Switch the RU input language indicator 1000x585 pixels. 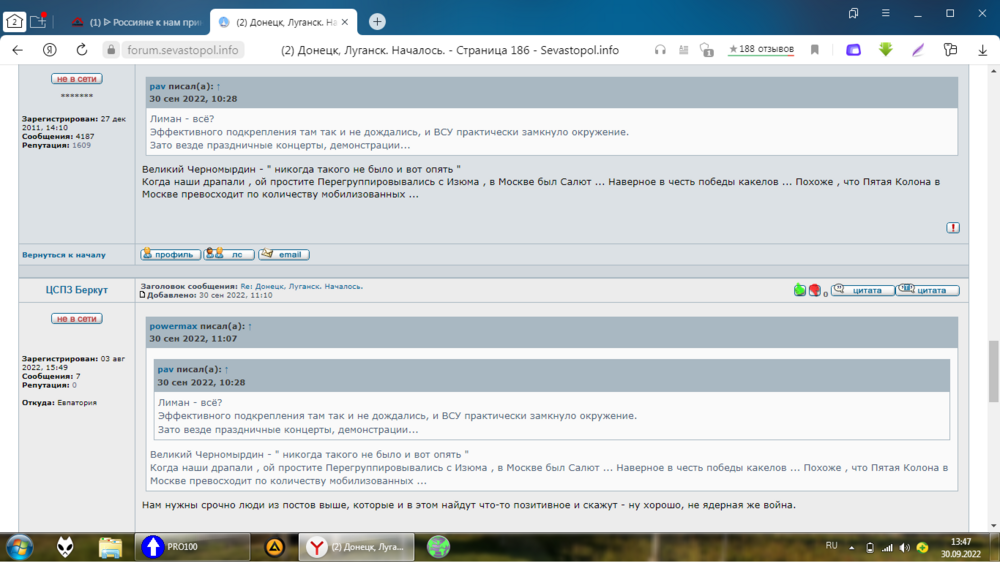tap(831, 545)
